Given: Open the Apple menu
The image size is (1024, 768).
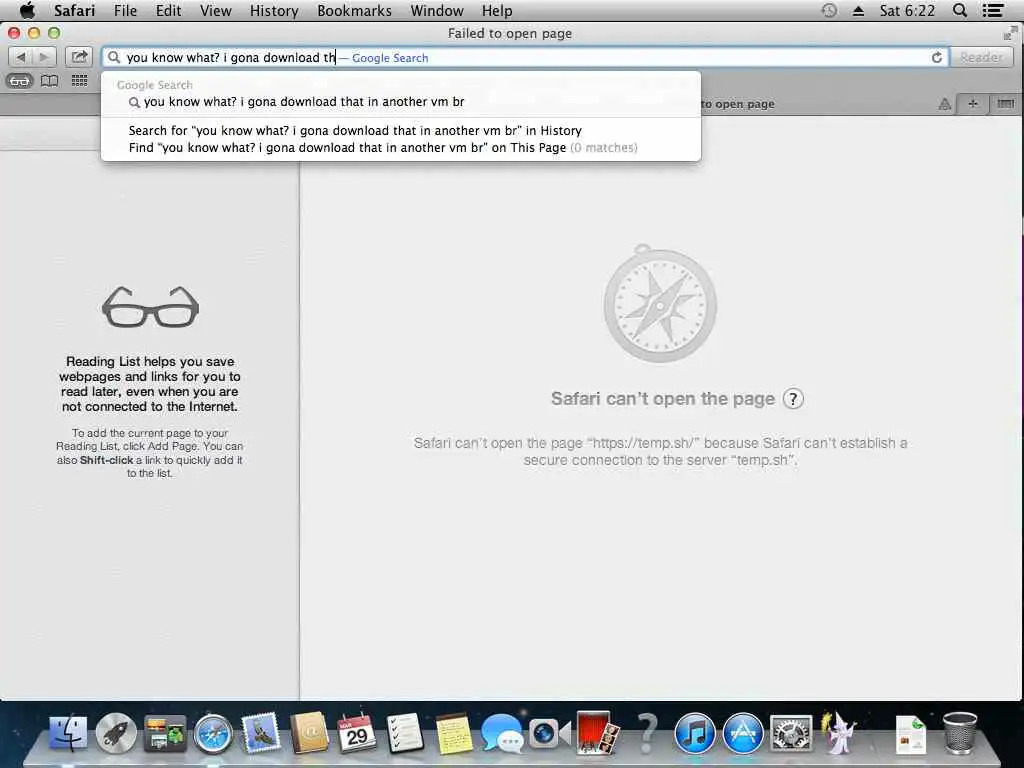Looking at the screenshot, I should [x=27, y=11].
